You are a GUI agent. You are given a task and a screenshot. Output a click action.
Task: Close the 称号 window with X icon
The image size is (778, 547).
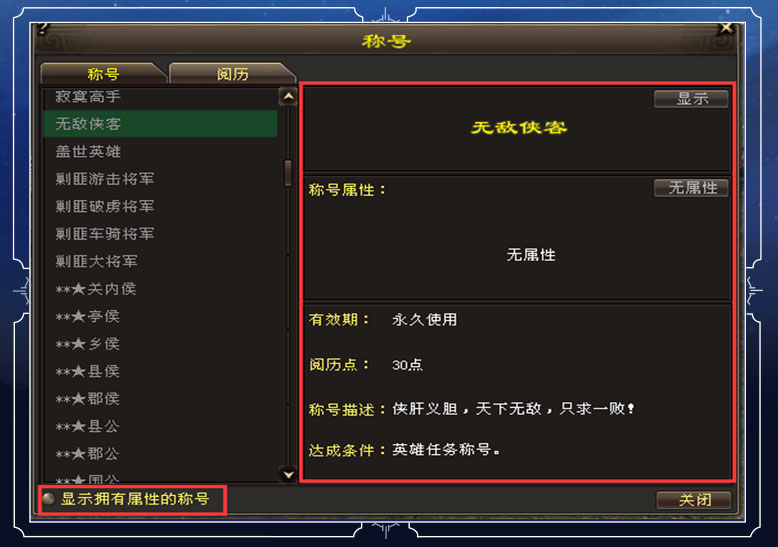[x=726, y=28]
